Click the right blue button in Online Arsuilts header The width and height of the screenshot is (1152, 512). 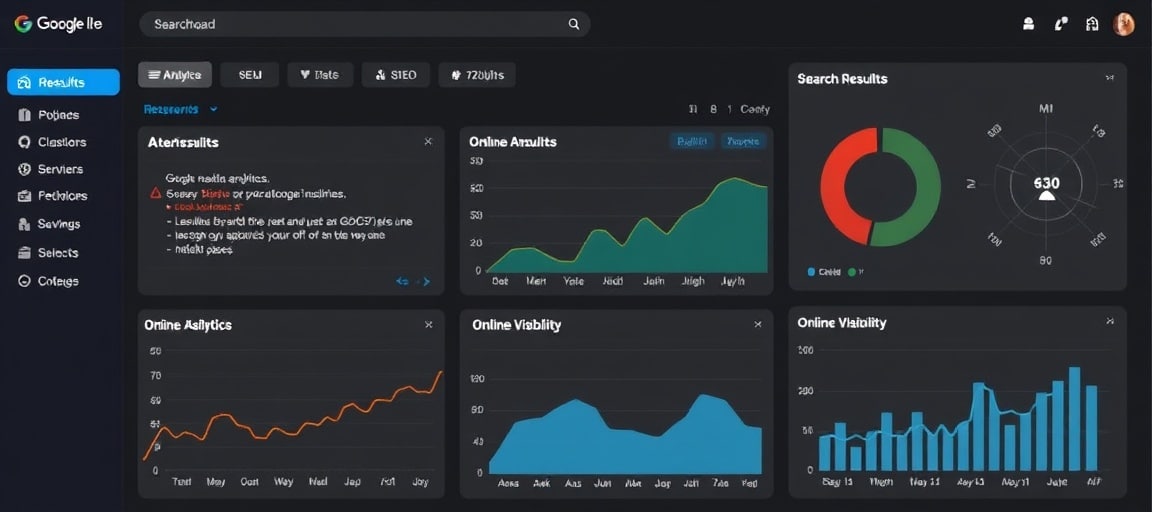coord(743,141)
